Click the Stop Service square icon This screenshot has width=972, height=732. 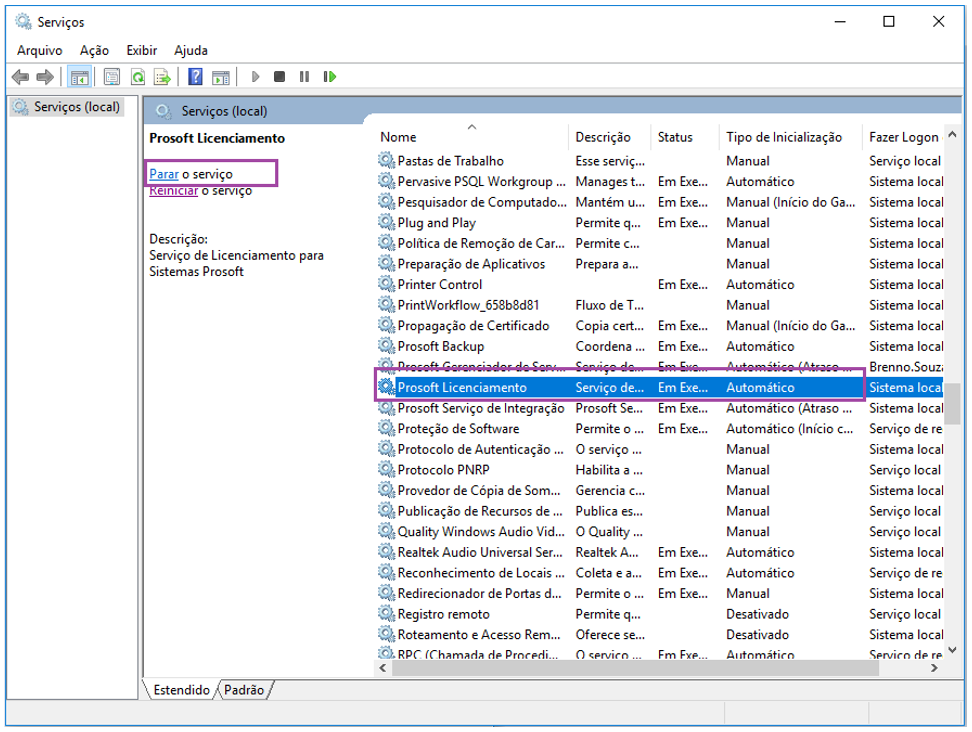280,77
